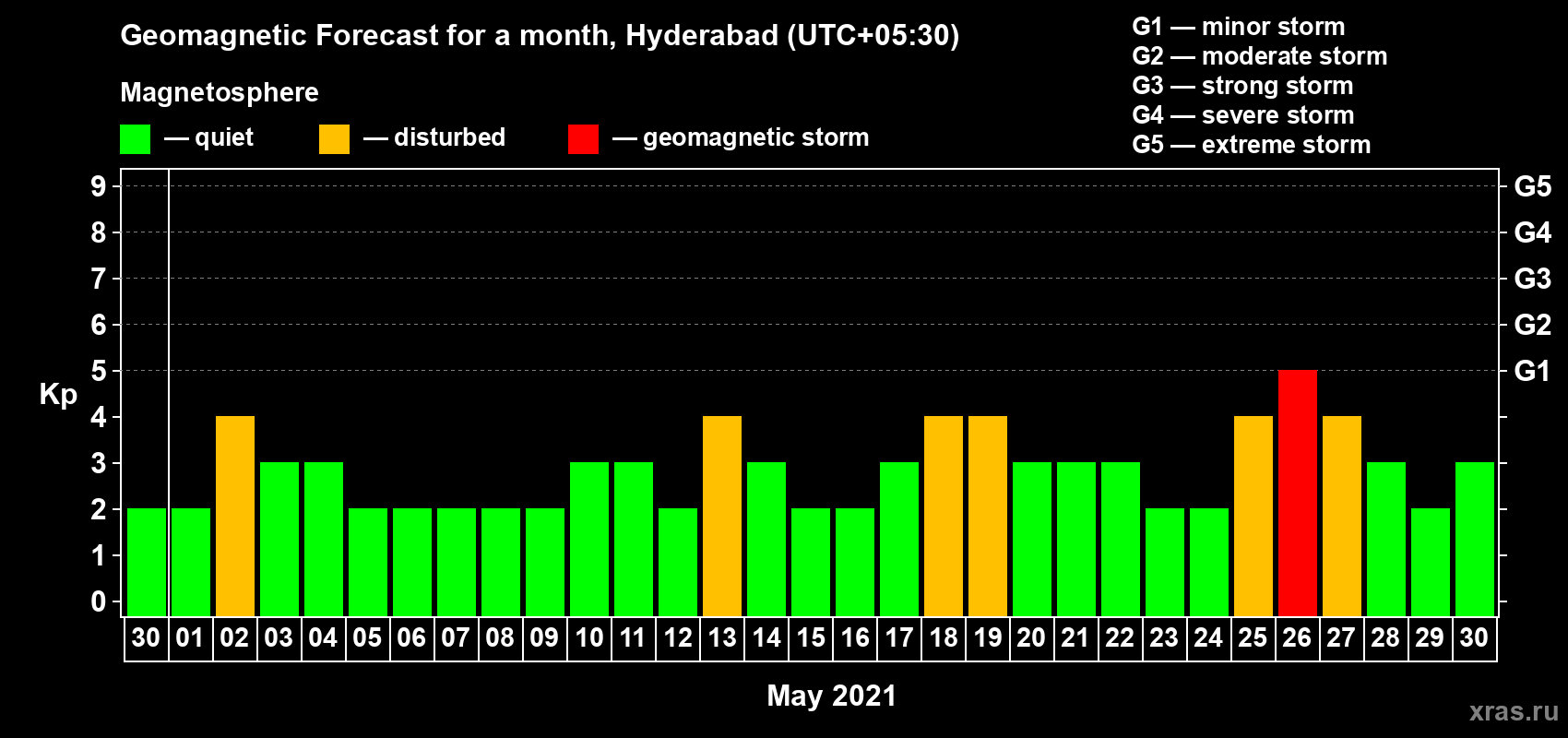Select the red storm bar for day 26
Image resolution: width=1568 pixels, height=738 pixels.
pyautogui.click(x=1297, y=493)
